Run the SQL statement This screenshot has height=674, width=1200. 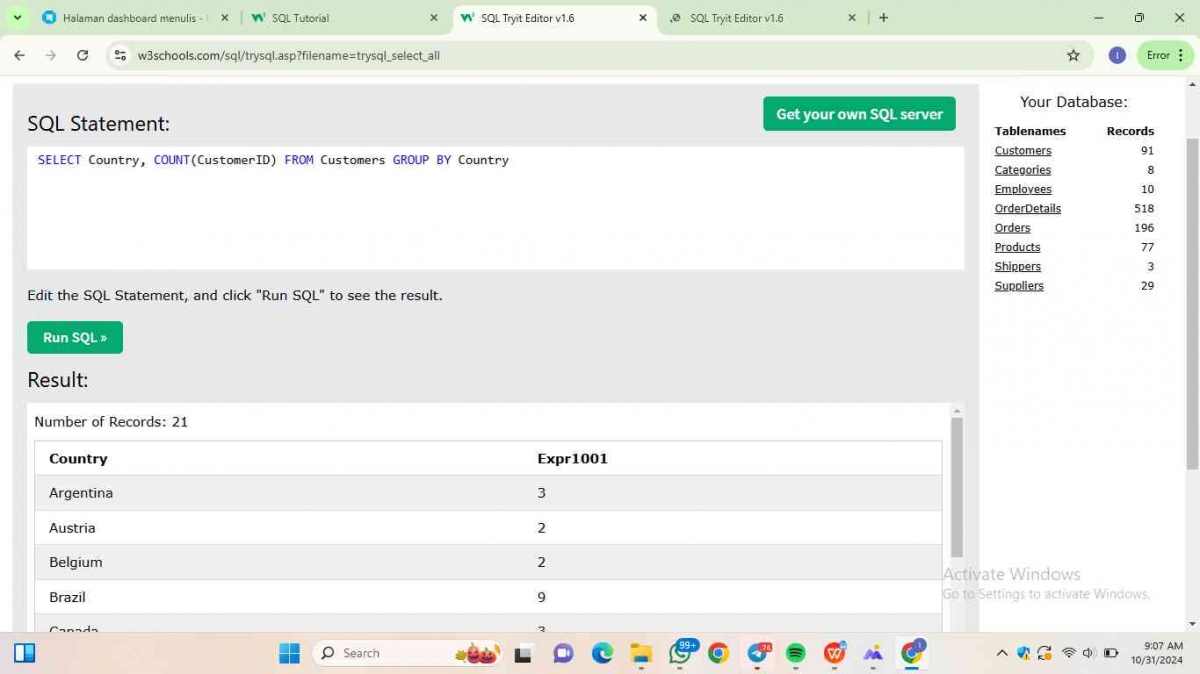75,337
